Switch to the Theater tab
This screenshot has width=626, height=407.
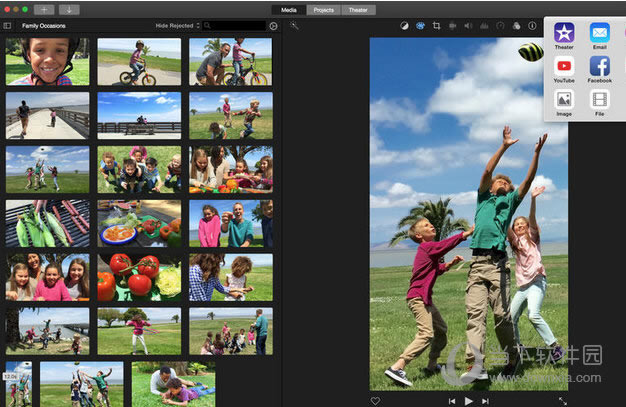pos(357,9)
